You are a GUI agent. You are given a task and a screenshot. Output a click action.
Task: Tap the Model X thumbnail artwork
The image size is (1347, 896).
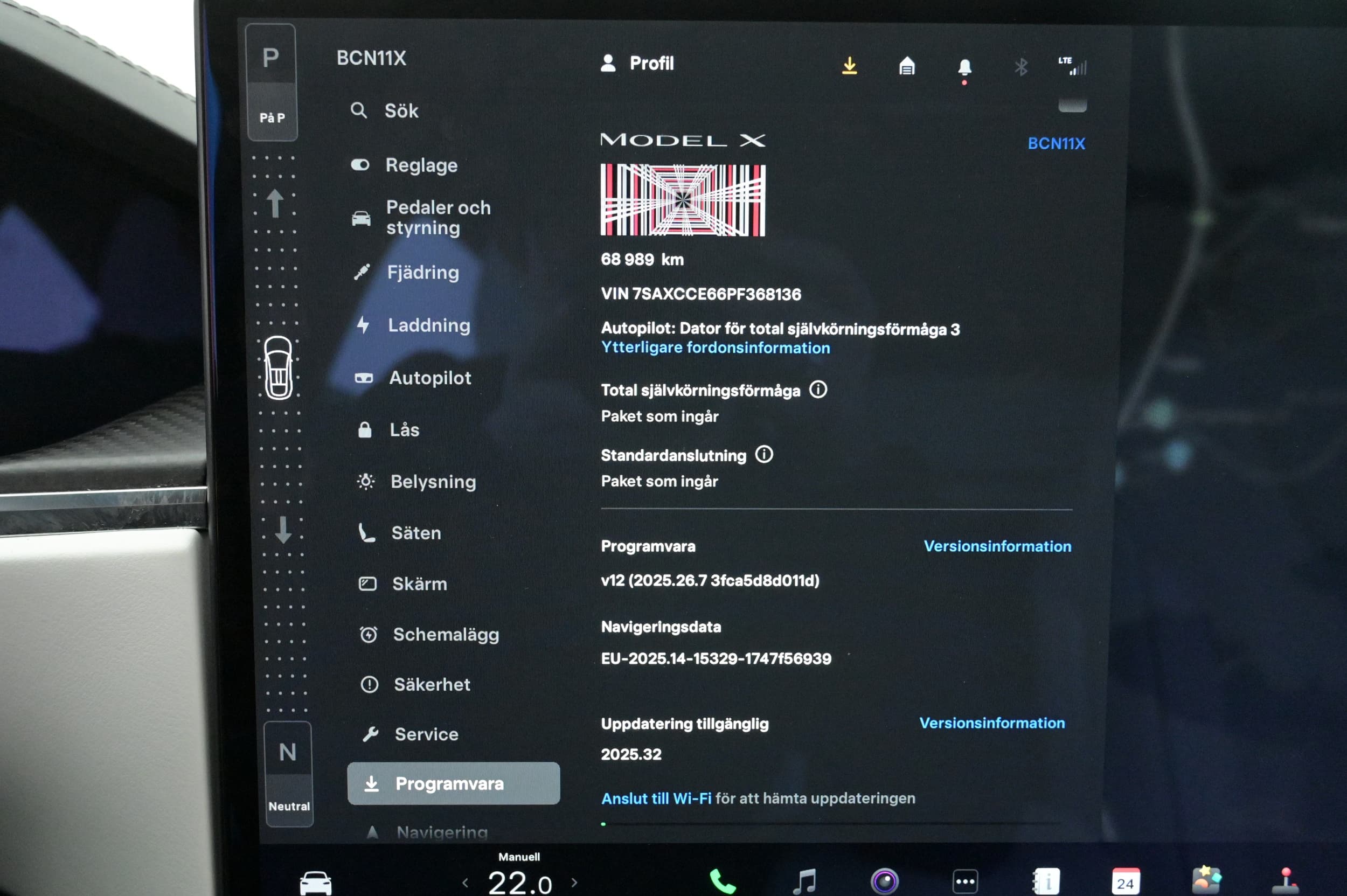[x=682, y=200]
